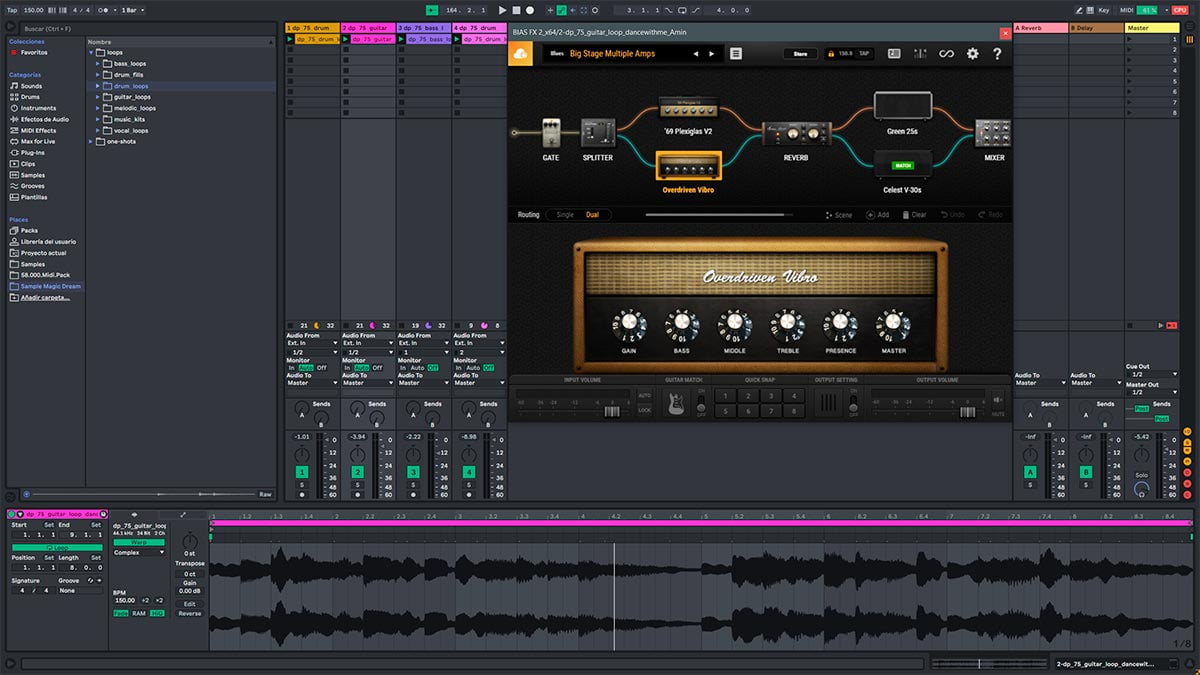
Task: Select the Celest V-30s cabinet
Action: pos(903,165)
